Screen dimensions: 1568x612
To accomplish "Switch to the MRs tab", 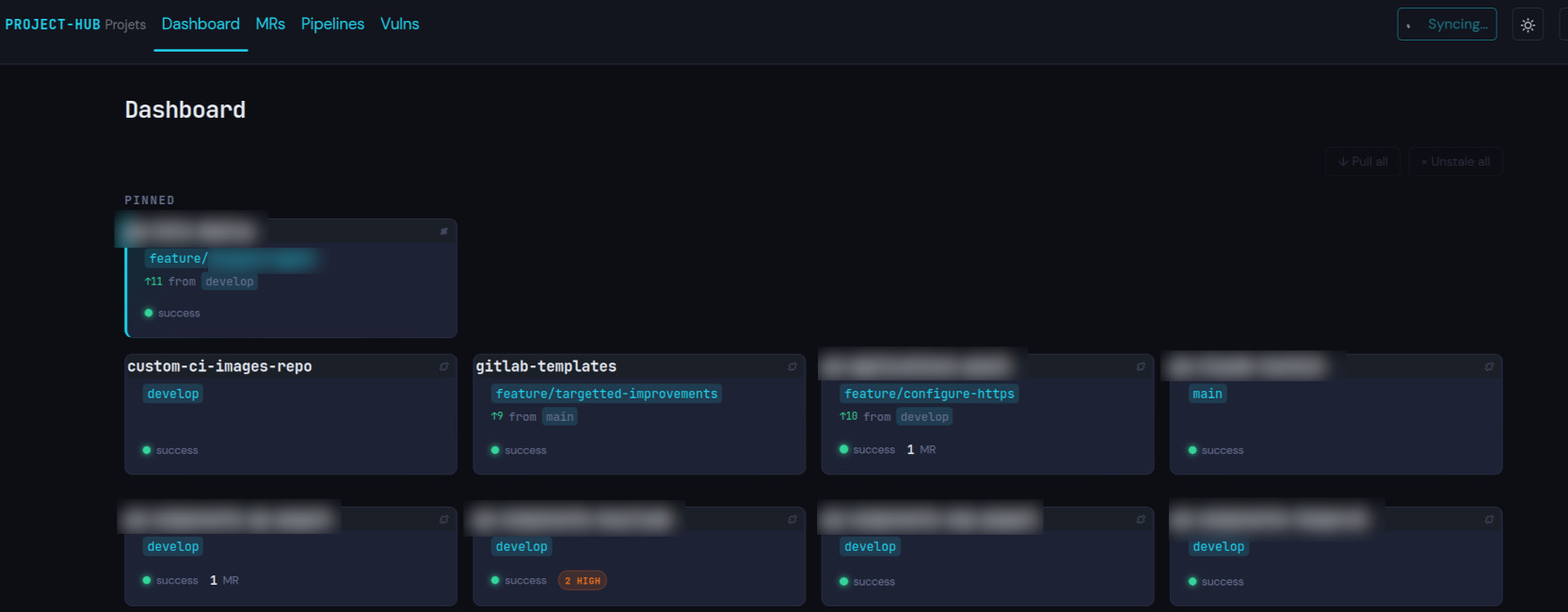I will [x=270, y=24].
